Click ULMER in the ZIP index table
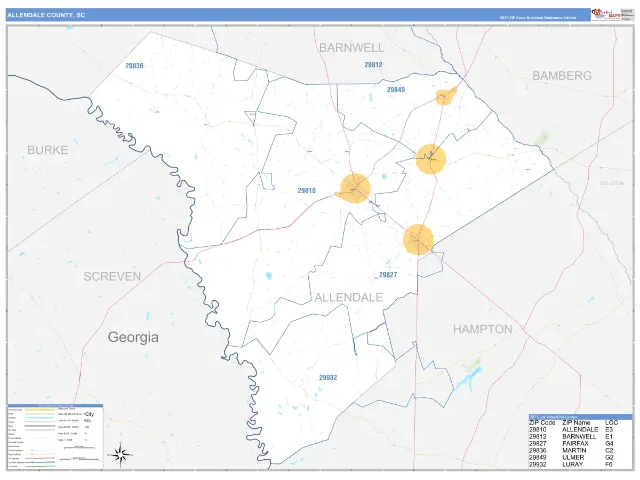The width and height of the screenshot is (640, 480). tap(573, 458)
